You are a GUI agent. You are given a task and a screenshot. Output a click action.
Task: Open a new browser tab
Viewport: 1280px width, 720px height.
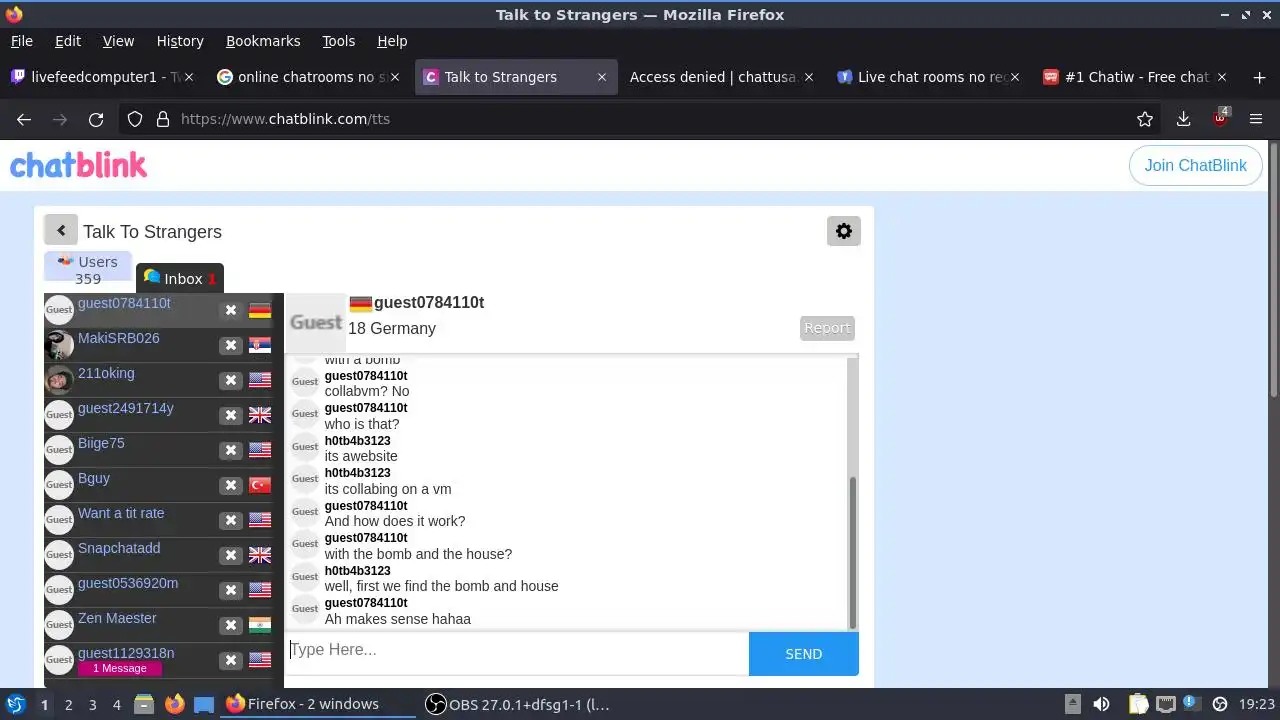(1259, 77)
